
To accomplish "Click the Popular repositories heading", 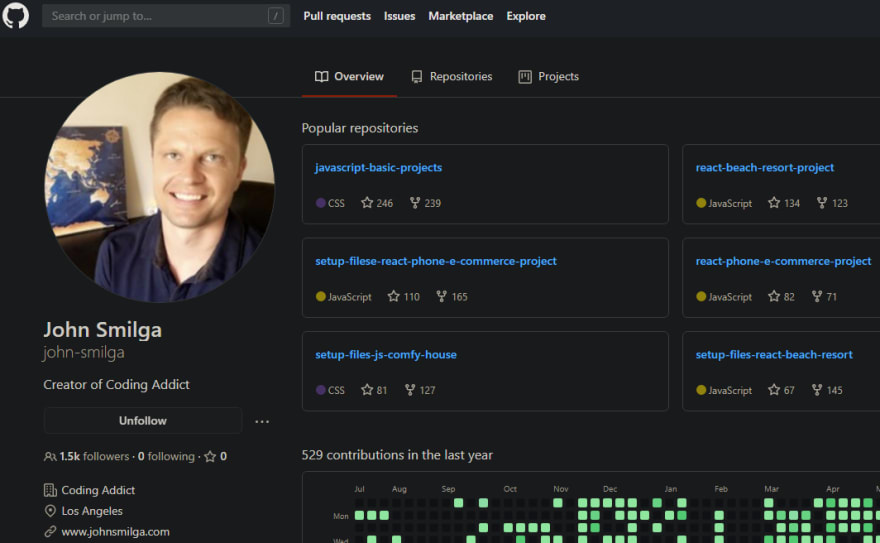I will pyautogui.click(x=360, y=128).
